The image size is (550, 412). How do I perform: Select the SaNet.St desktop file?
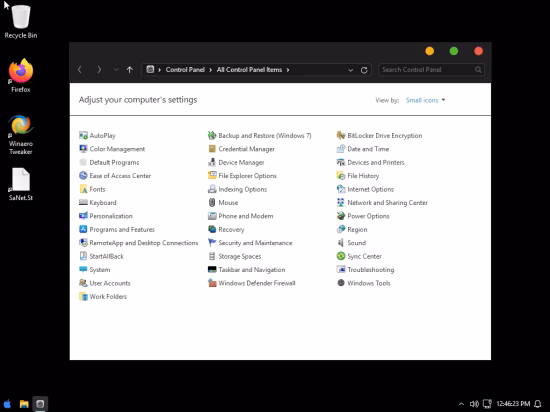(21, 184)
